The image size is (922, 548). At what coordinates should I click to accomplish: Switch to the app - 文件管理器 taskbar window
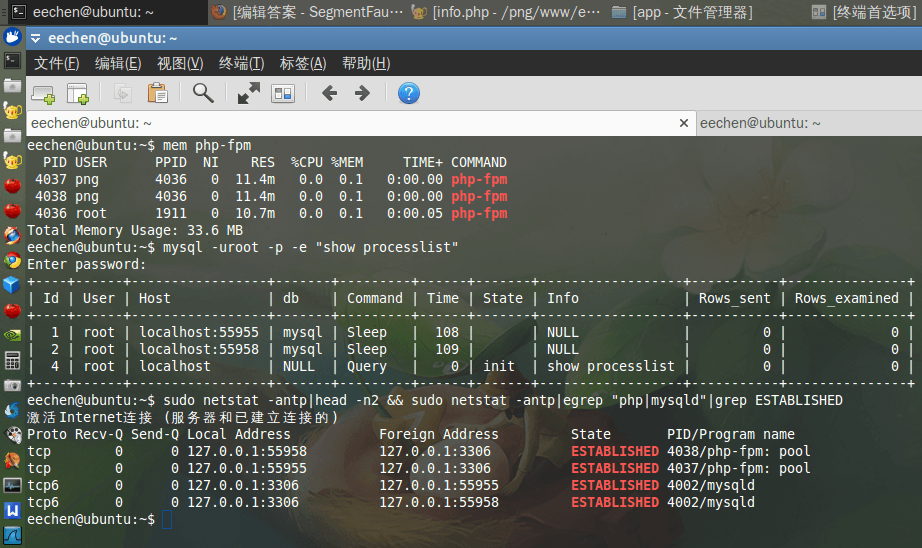(x=683, y=12)
